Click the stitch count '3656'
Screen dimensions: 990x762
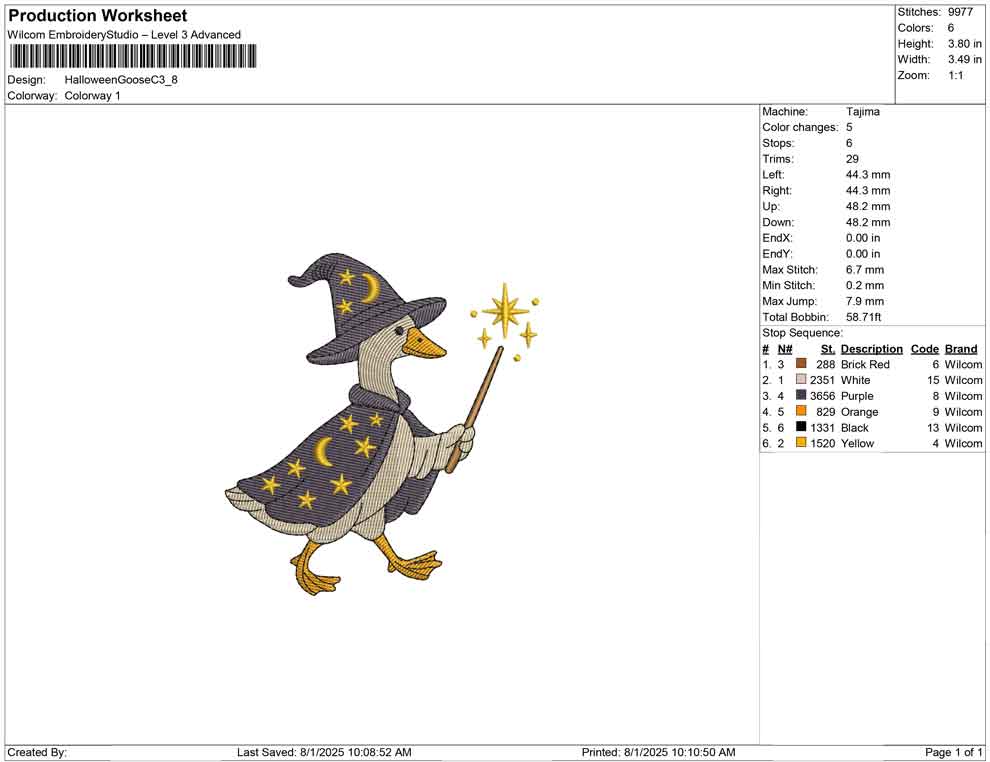(x=823, y=396)
